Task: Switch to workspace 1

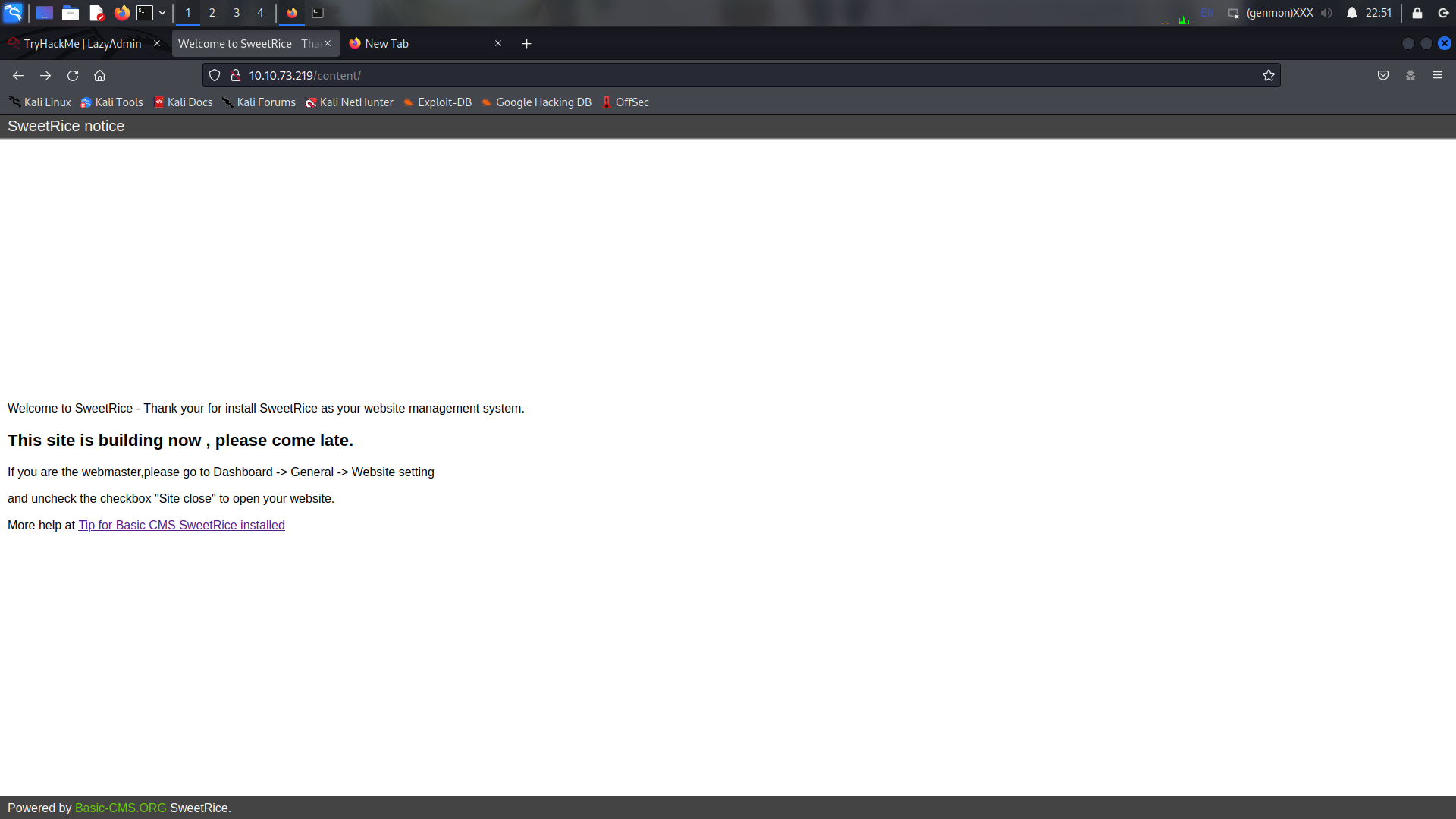Action: coord(188,13)
